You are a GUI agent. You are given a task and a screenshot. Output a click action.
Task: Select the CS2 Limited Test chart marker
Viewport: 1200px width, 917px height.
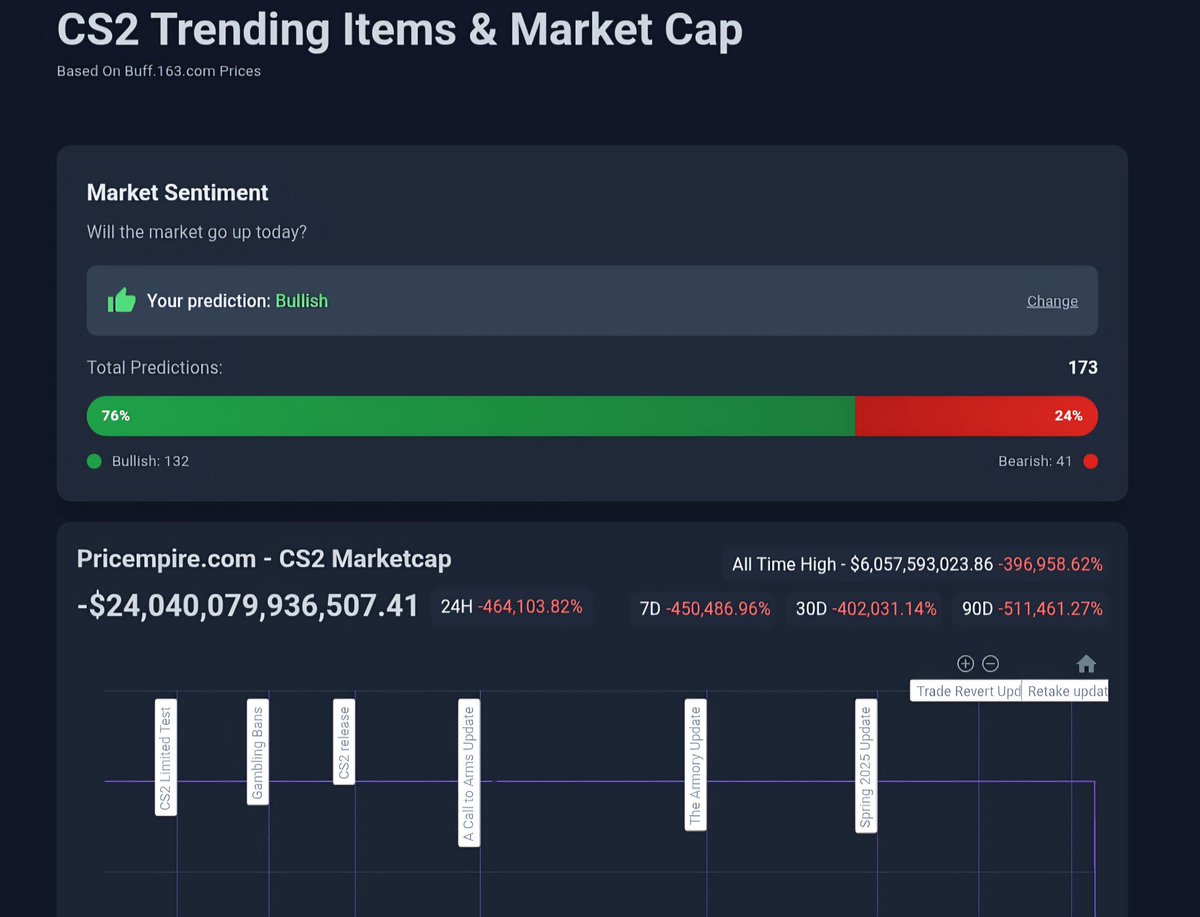tap(166, 757)
